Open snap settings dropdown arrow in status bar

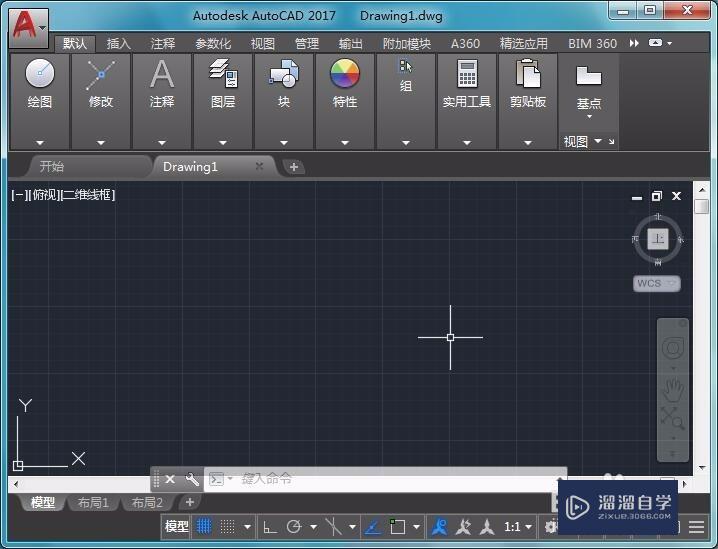click(247, 527)
